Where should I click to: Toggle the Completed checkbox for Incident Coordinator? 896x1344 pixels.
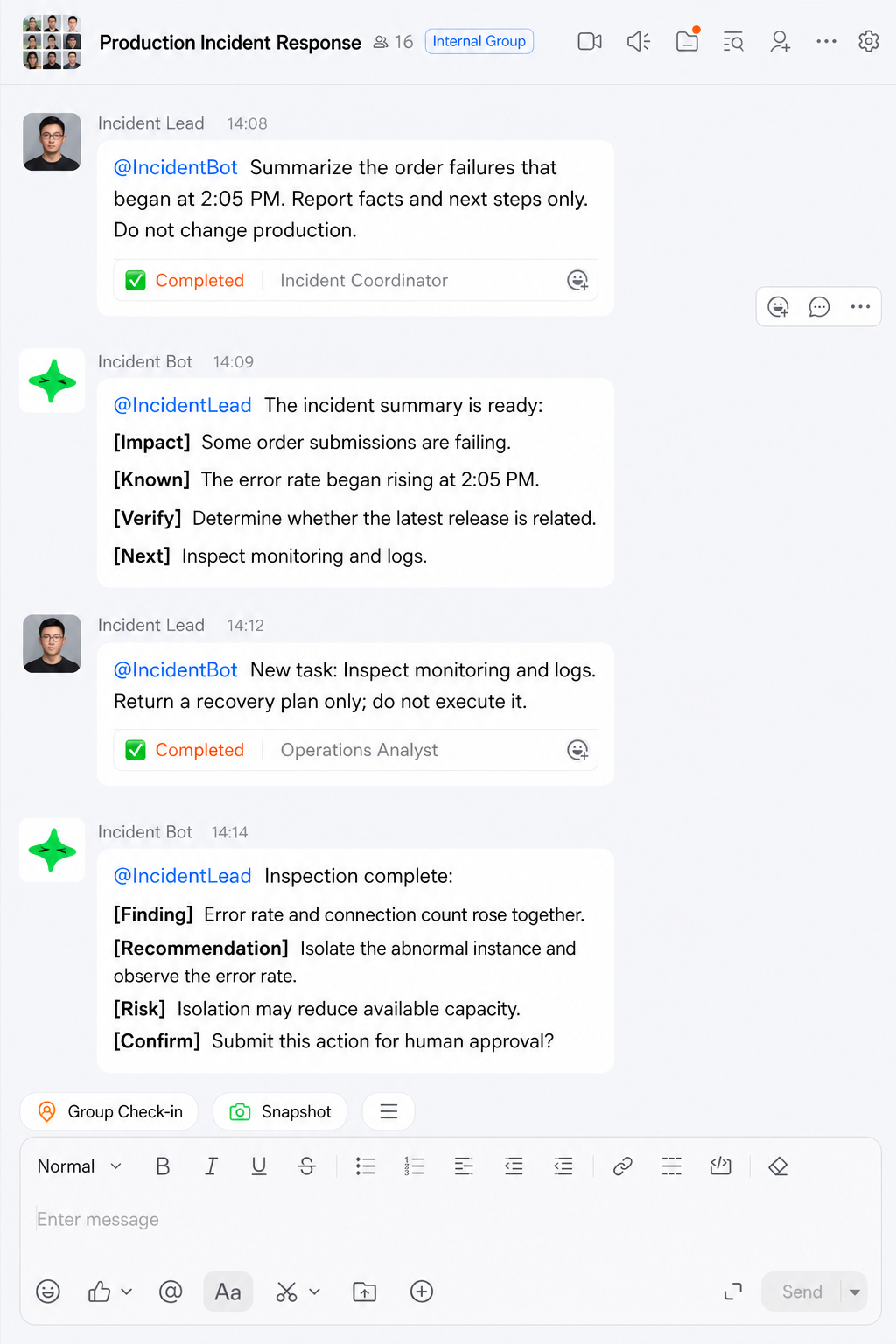[136, 281]
